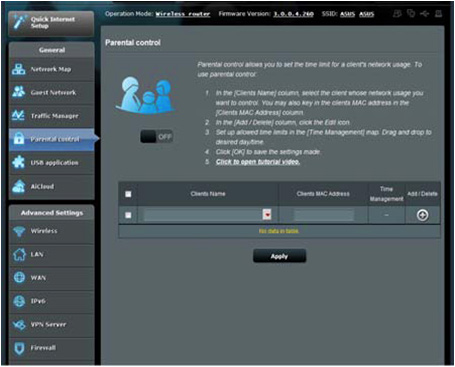Click the rightmost top bar status icon
The image size is (455, 367).
438,14
